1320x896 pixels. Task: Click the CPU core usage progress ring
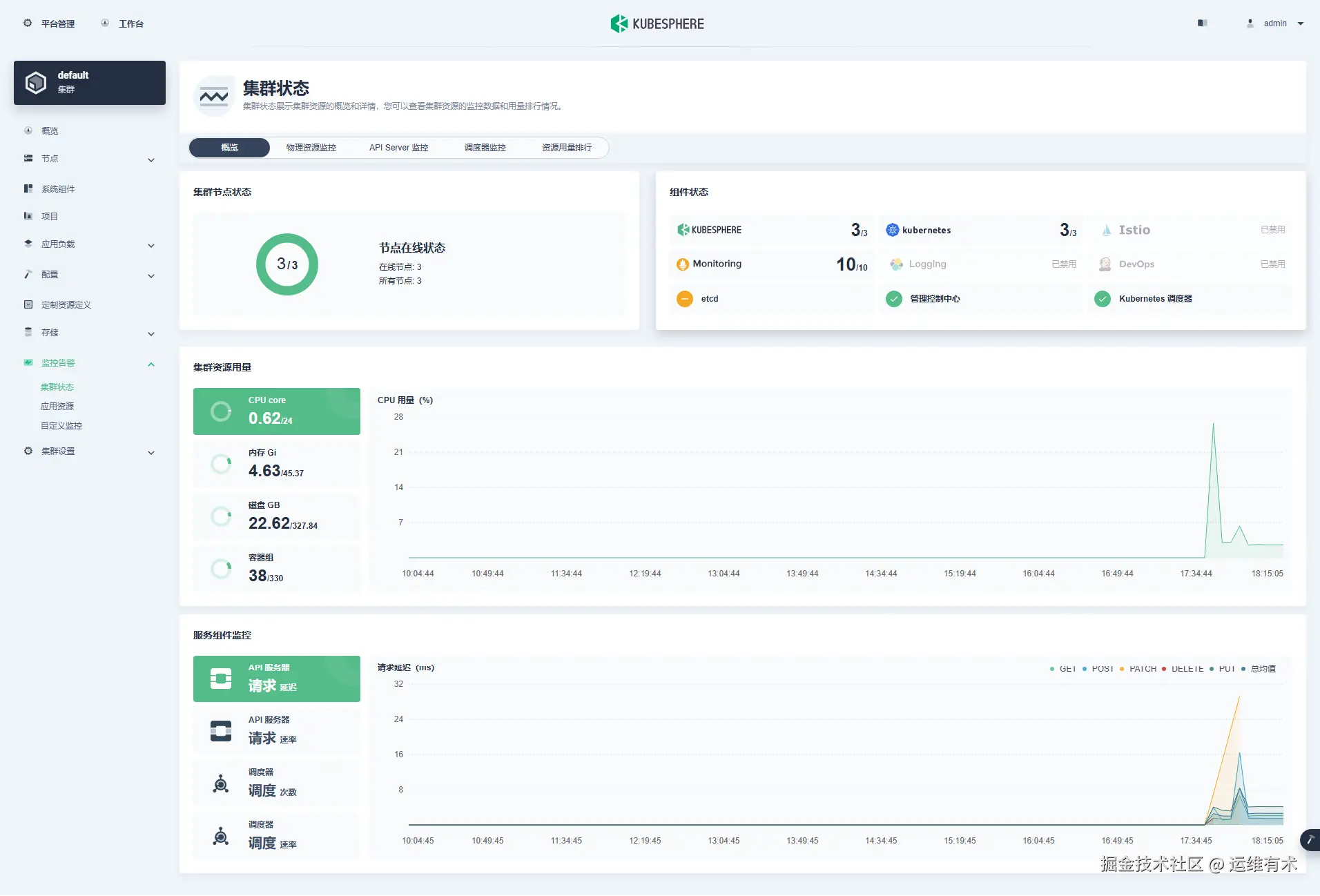221,411
